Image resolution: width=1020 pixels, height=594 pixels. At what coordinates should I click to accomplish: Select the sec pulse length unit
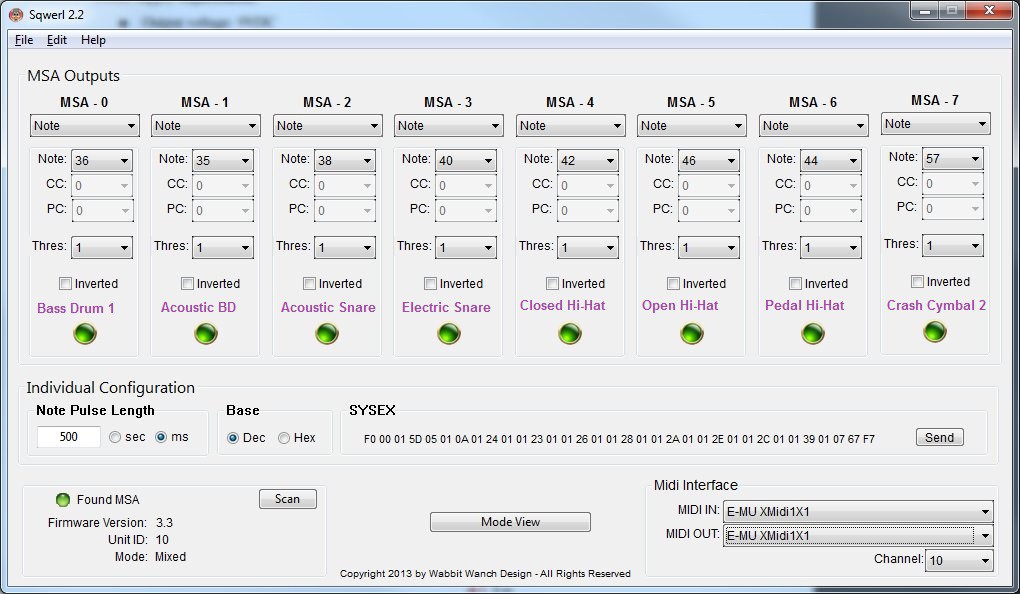[x=116, y=437]
